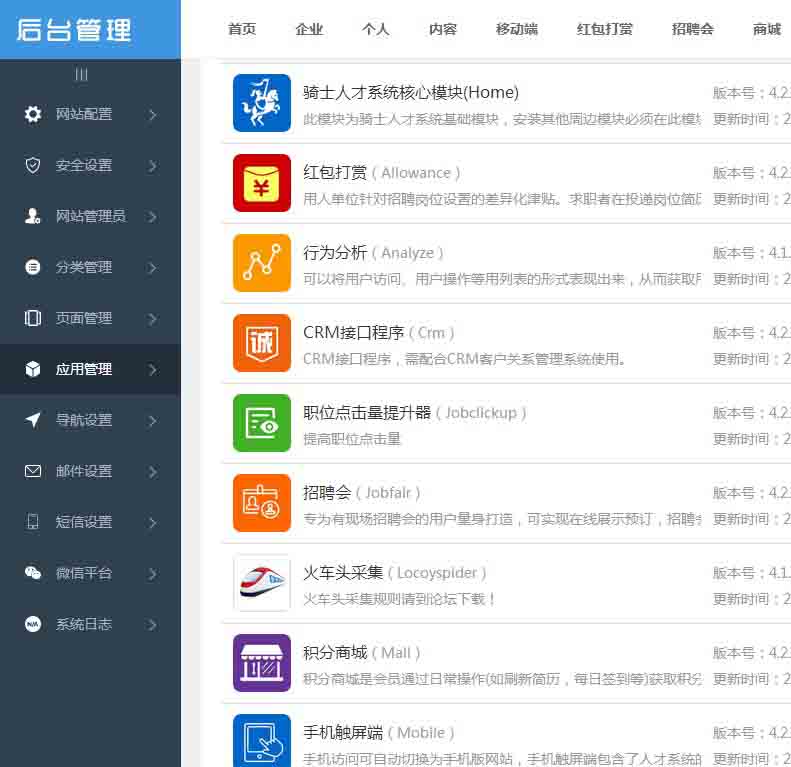Image resolution: width=791 pixels, height=767 pixels.
Task: Open the CRM module orange shield icon
Action: (x=262, y=343)
